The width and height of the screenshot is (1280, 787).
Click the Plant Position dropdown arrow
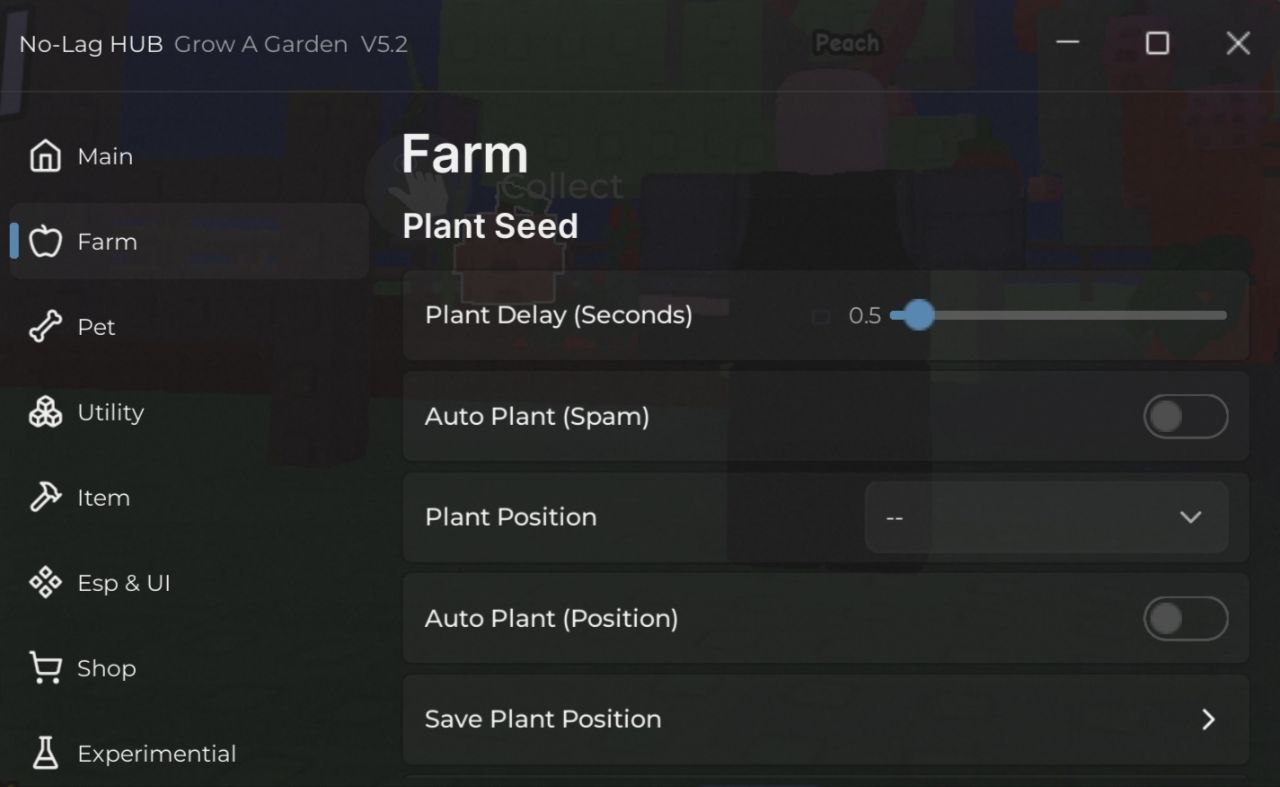pos(1190,517)
